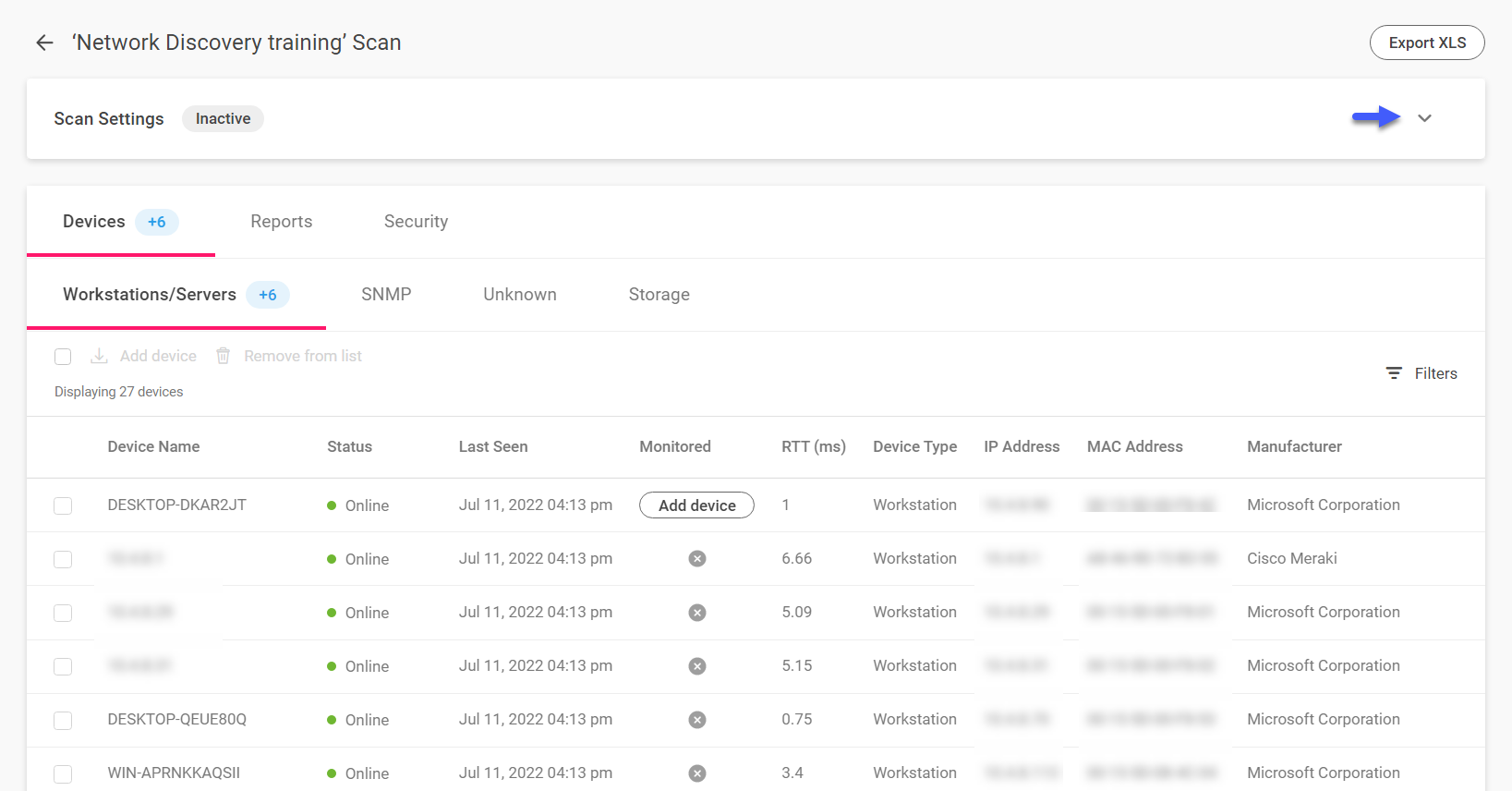Click device name WIN-APRNKKAQSII

coord(174,773)
